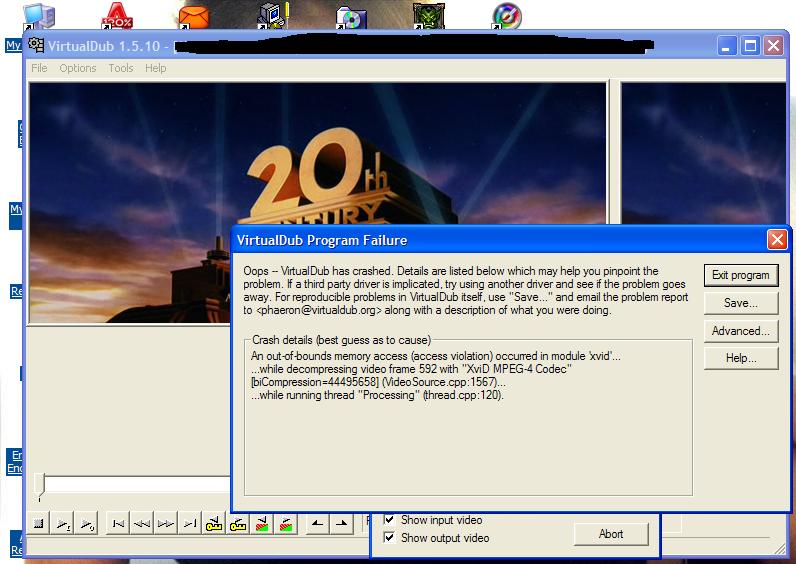Click the Play output preview button

click(x=87, y=523)
